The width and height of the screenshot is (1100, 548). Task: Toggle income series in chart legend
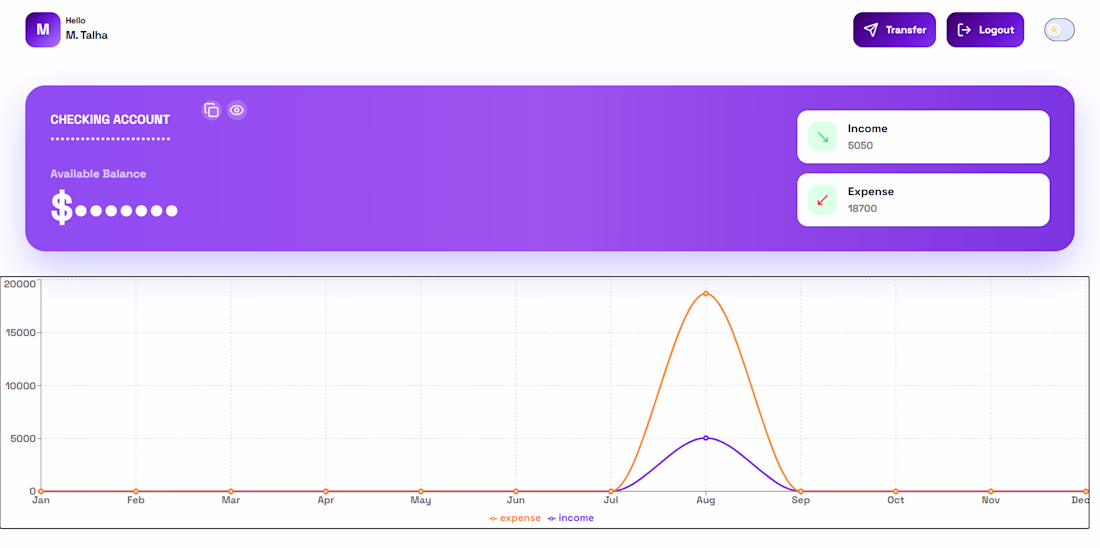point(570,518)
